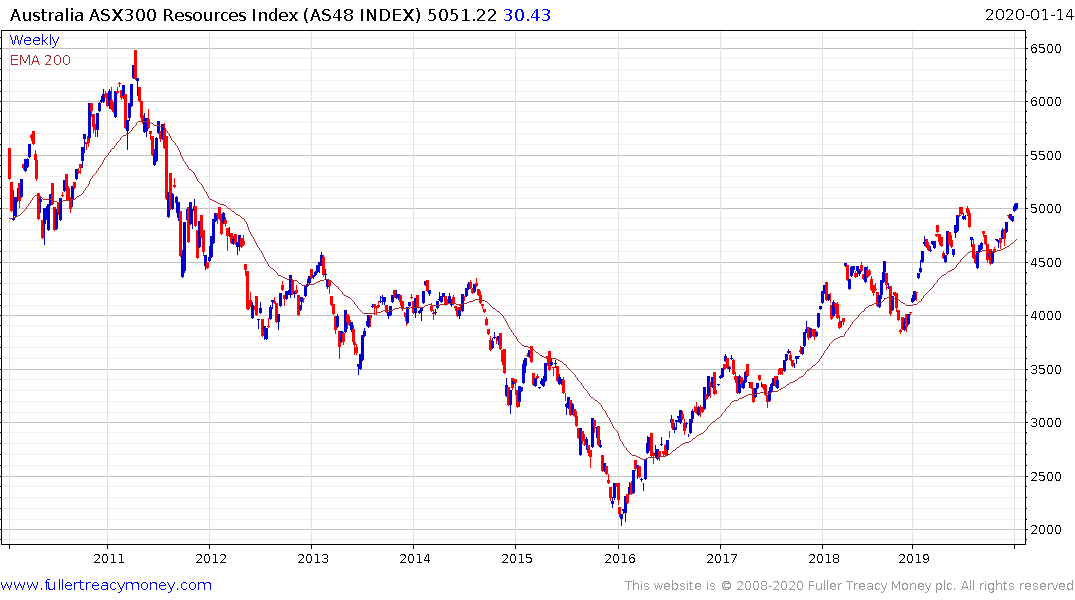Click the date 2020-01-14
The image size is (1075, 600).
(x=1028, y=15)
